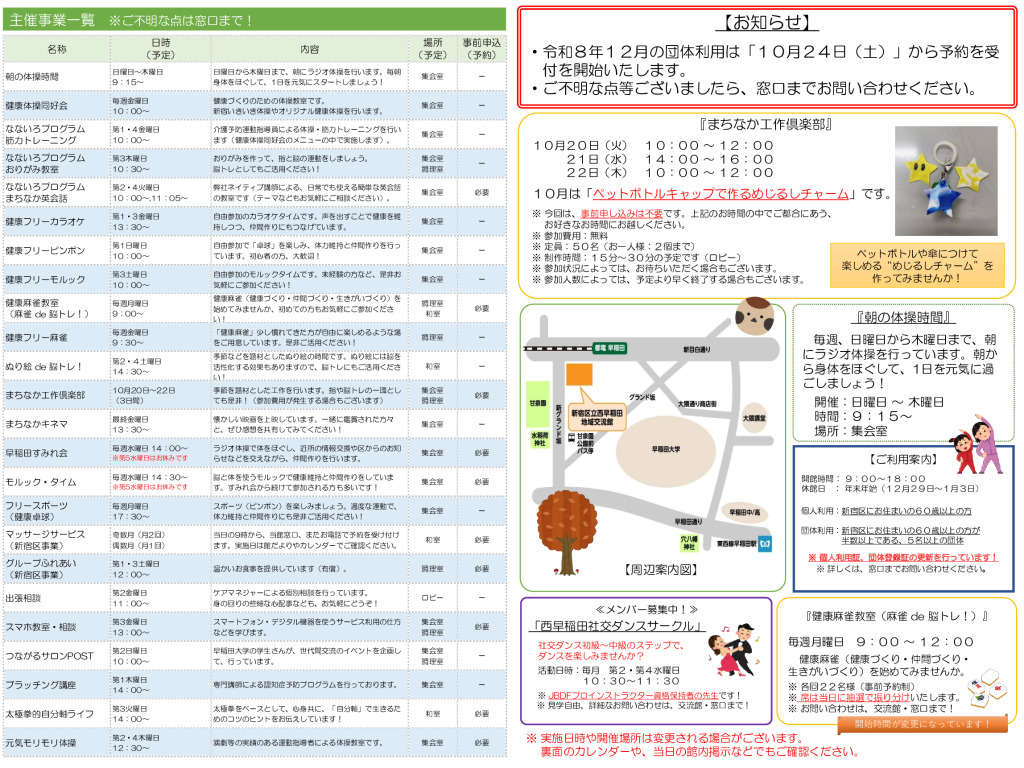Image resolution: width=1024 pixels, height=768 pixels.
Task: Click underlined 新宿区にお住まいの60歳以上の方 for 個人利用
Action: (x=906, y=511)
